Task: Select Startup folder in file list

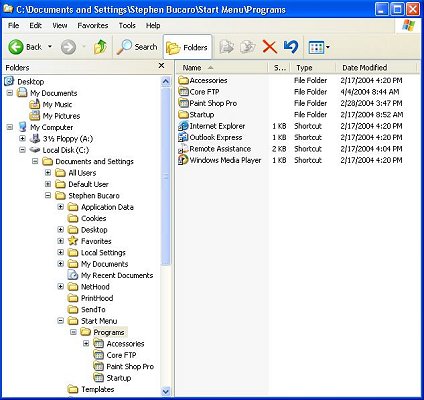Action: [x=196, y=115]
